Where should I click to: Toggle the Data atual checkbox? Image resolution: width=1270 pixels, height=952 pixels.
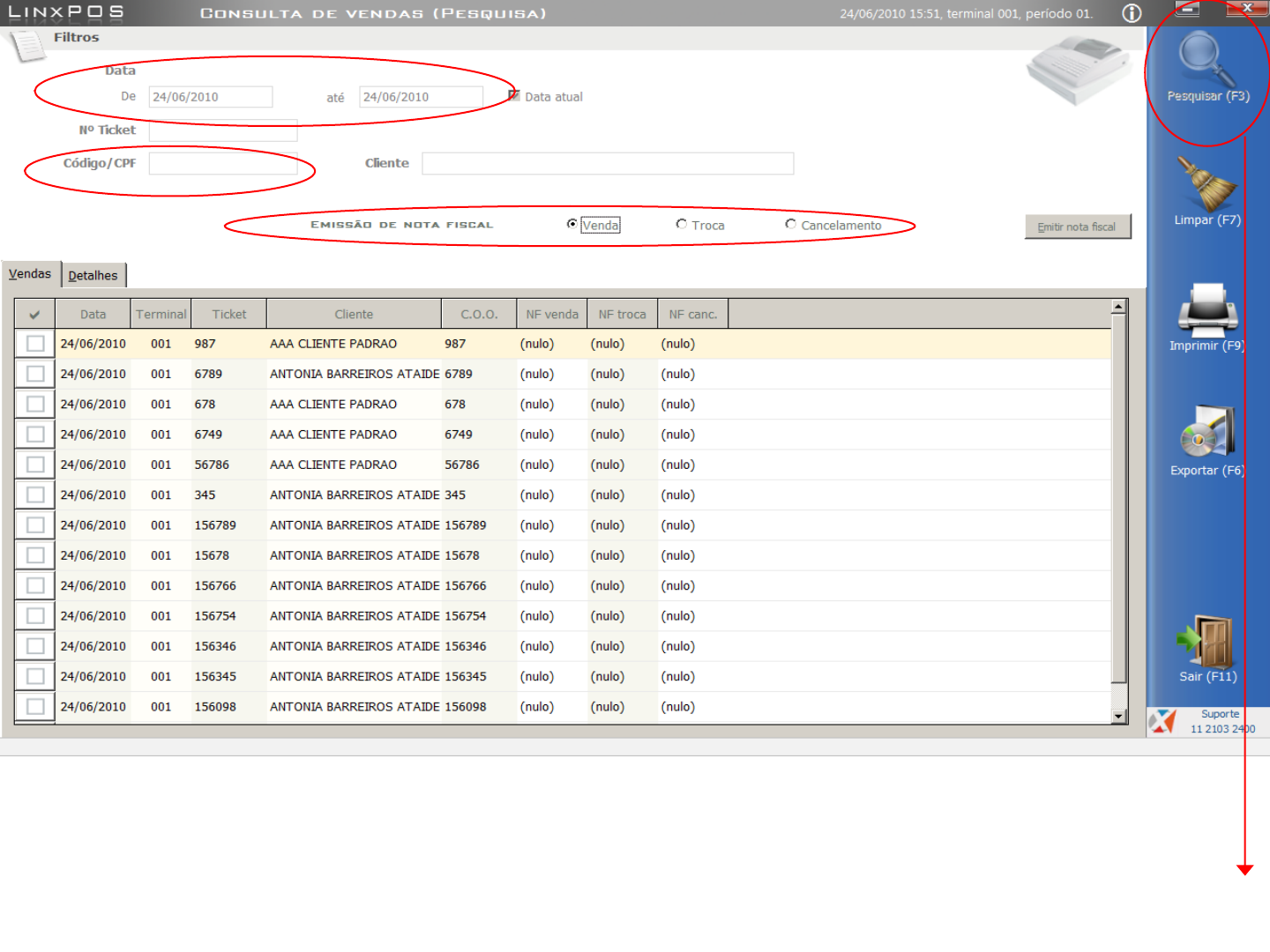pyautogui.click(x=514, y=96)
